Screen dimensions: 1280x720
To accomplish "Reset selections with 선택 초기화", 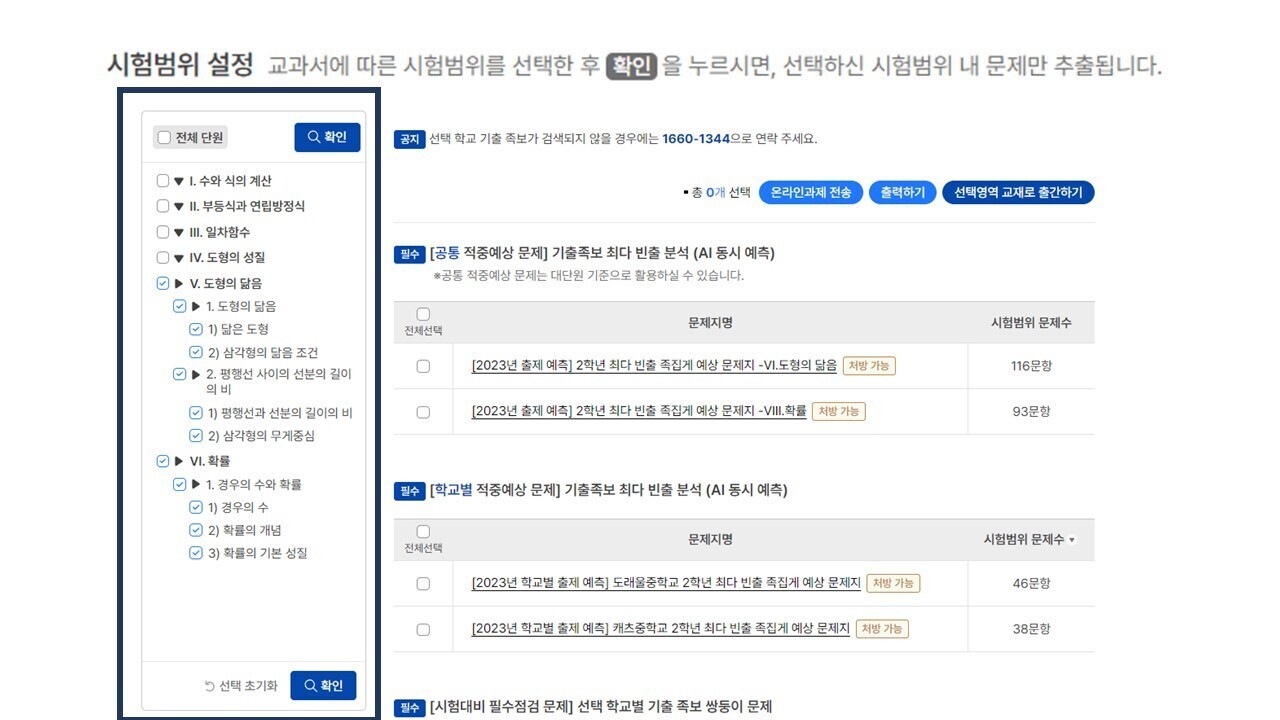I will [x=241, y=686].
